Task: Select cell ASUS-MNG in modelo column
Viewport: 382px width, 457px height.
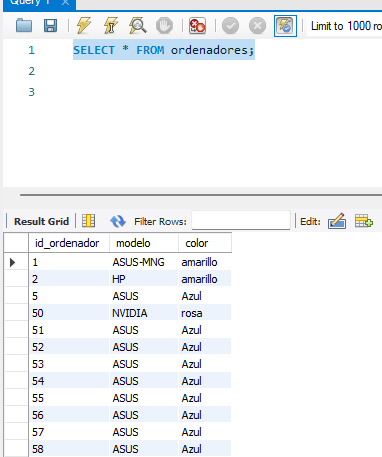Action: pos(144,262)
